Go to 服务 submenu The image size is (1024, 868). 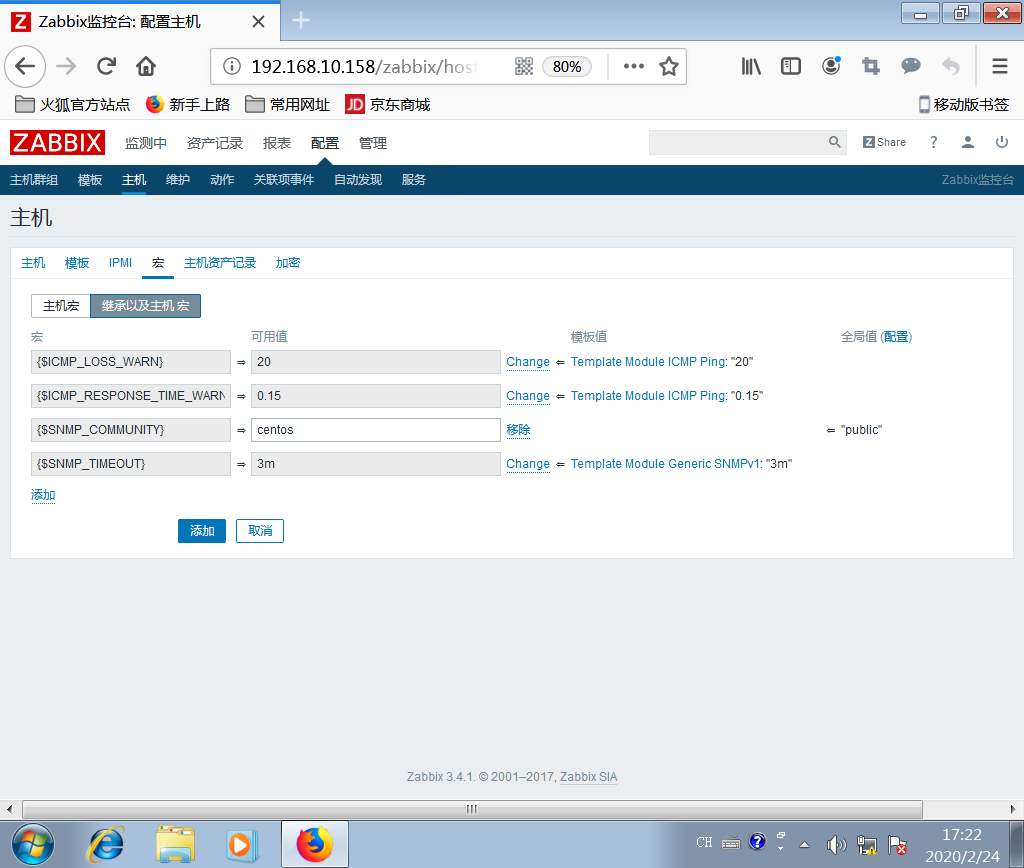click(413, 180)
